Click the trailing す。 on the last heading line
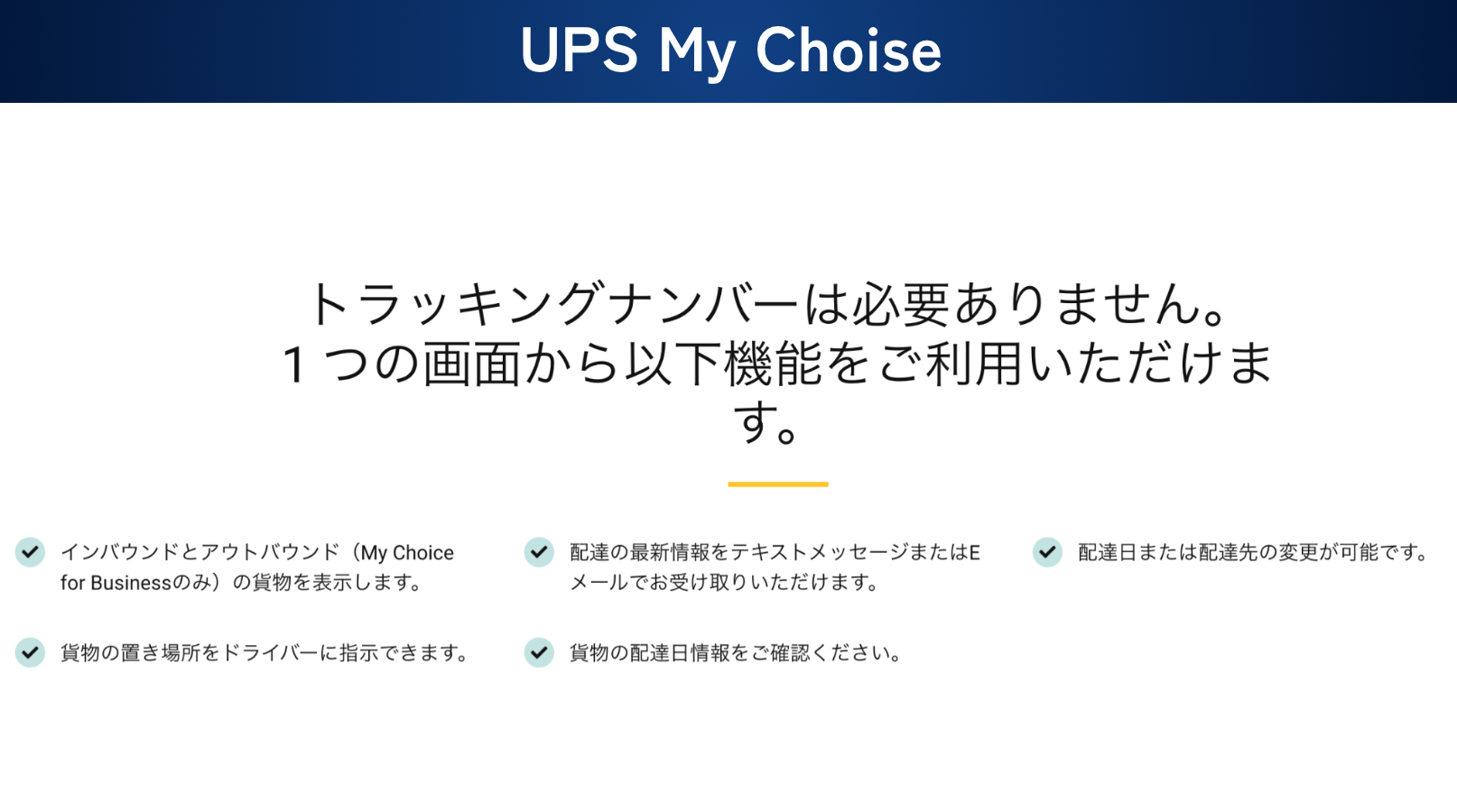This screenshot has width=1457, height=812. pyautogui.click(x=766, y=423)
